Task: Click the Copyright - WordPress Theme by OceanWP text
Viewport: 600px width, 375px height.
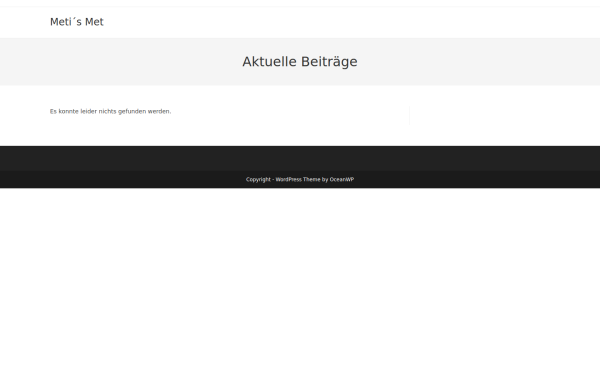Action: (x=300, y=179)
